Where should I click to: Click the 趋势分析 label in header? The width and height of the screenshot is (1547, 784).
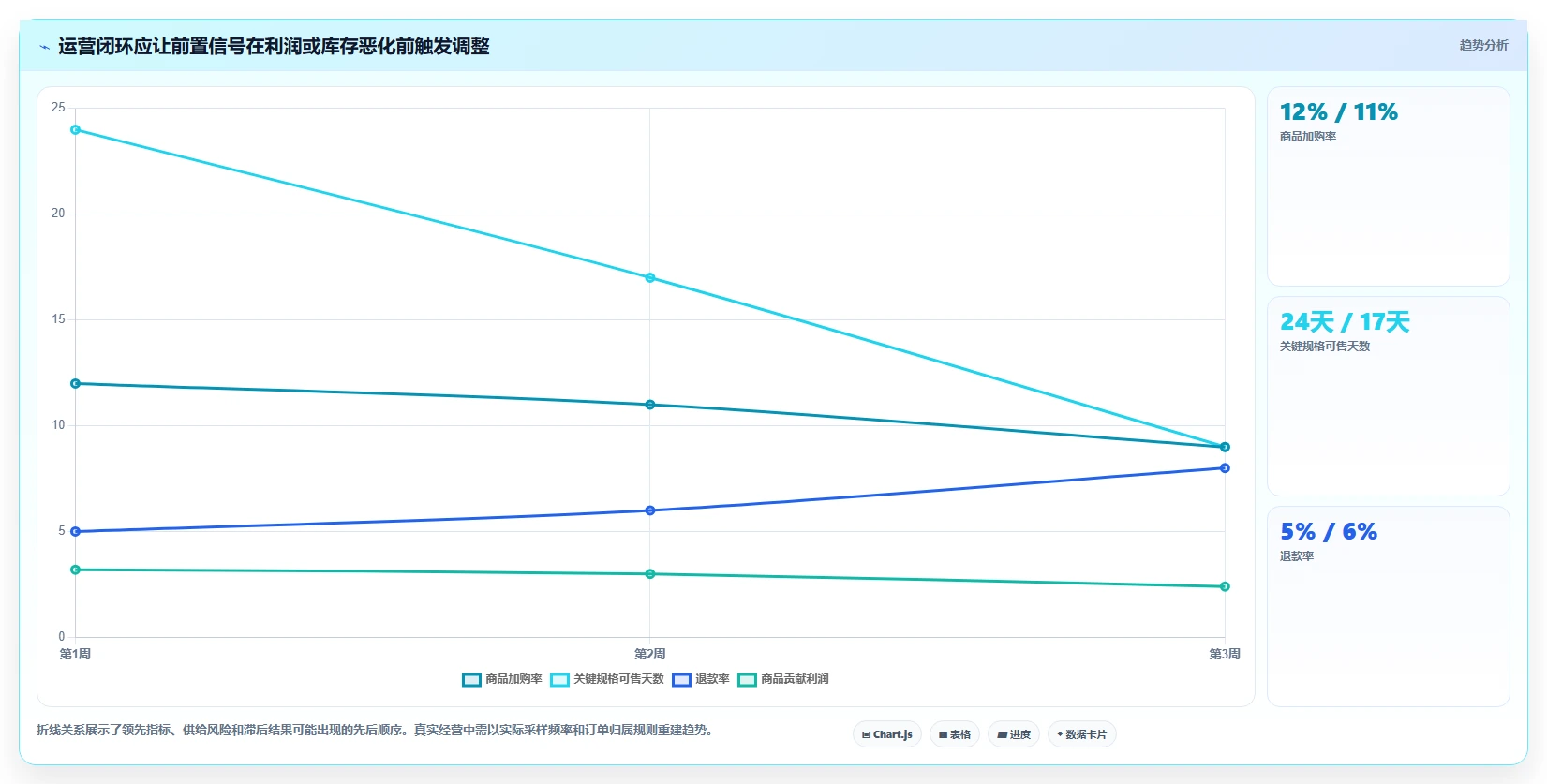point(1483,45)
